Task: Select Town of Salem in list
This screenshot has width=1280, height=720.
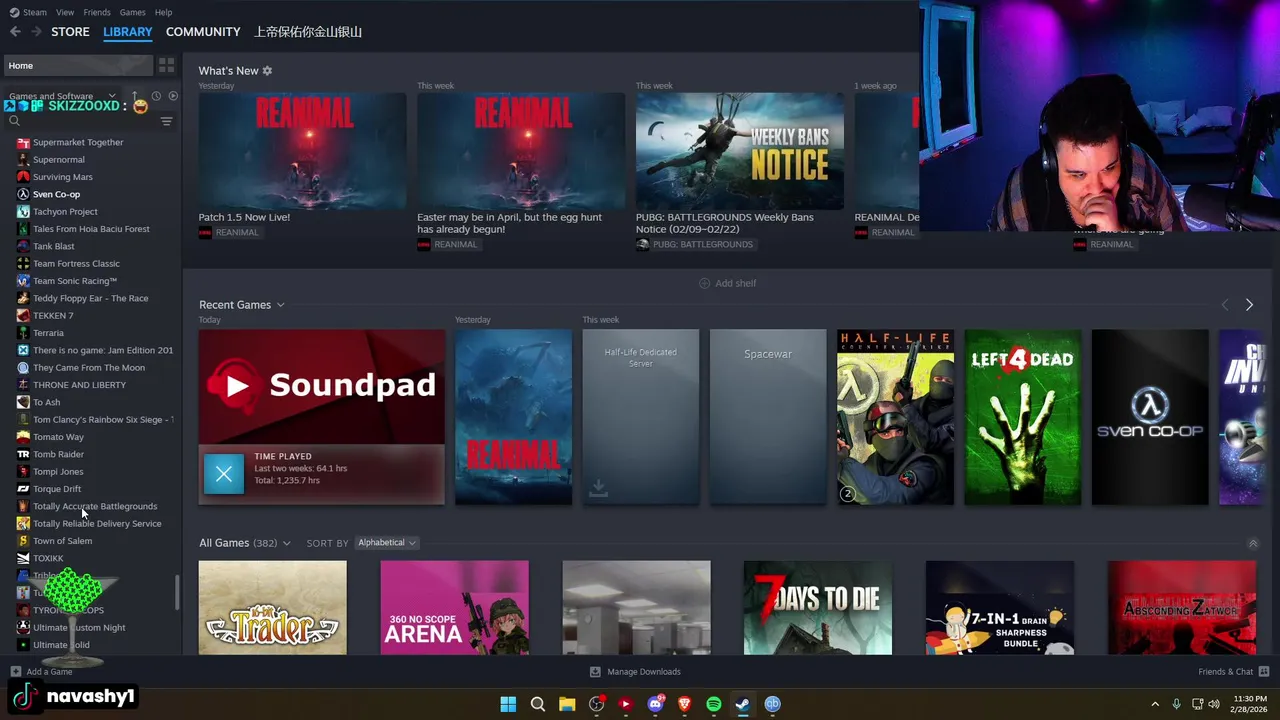Action: pos(62,541)
